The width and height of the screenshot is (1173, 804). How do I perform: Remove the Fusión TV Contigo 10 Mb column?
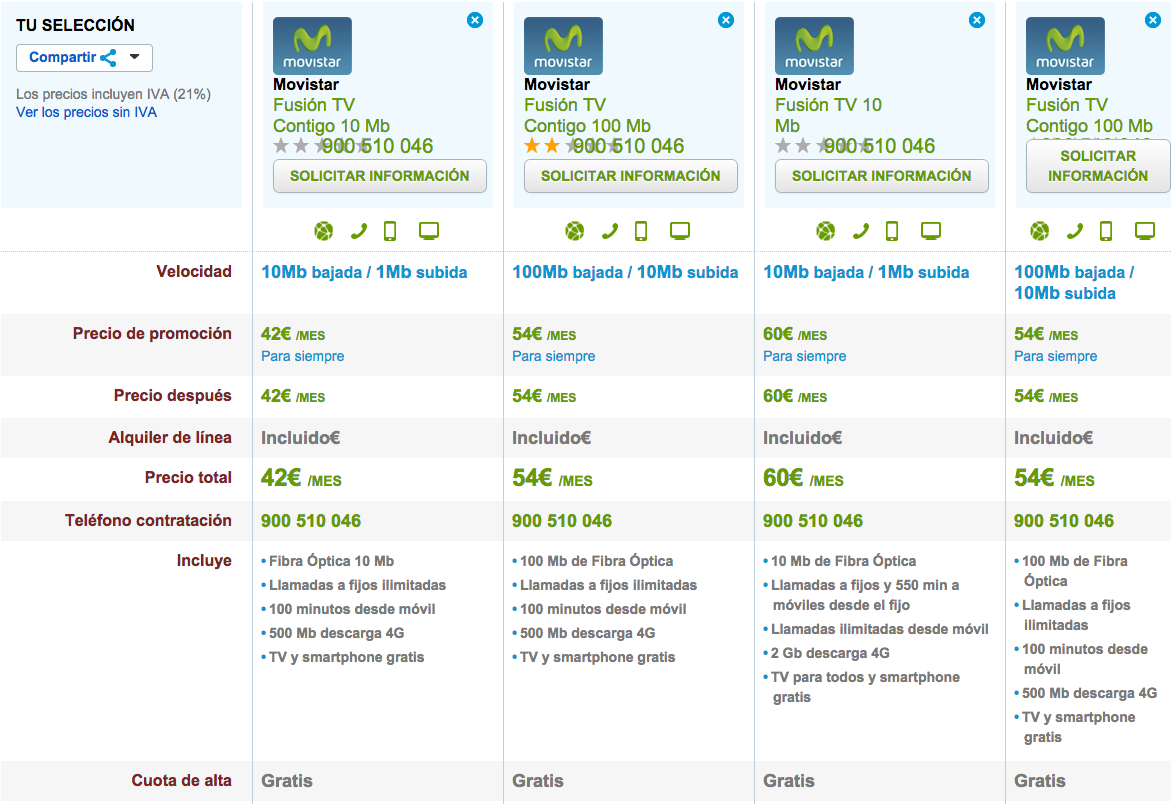click(474, 20)
